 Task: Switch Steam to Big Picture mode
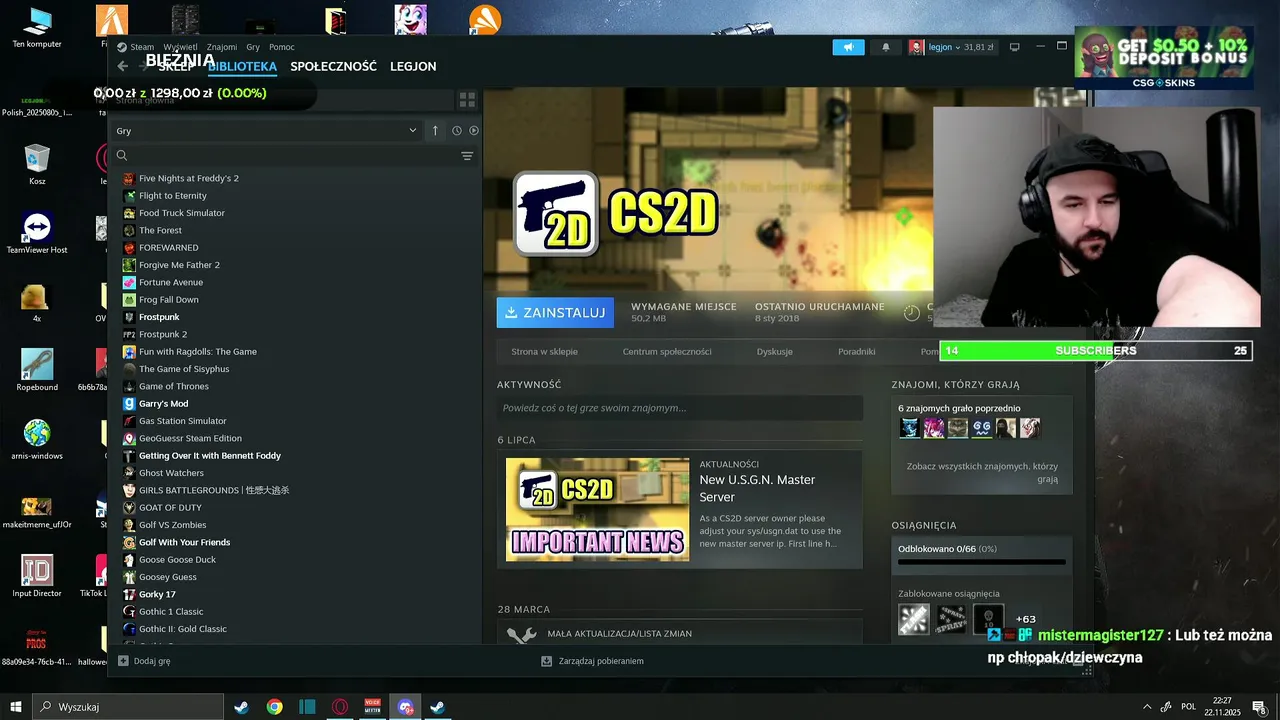(x=1014, y=47)
